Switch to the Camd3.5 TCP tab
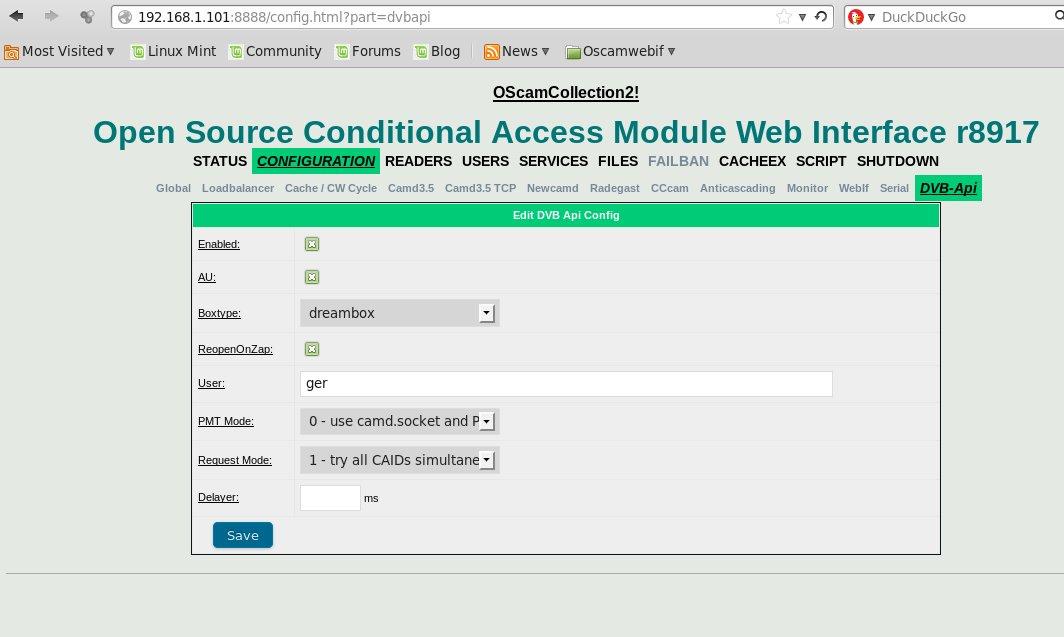 click(480, 189)
